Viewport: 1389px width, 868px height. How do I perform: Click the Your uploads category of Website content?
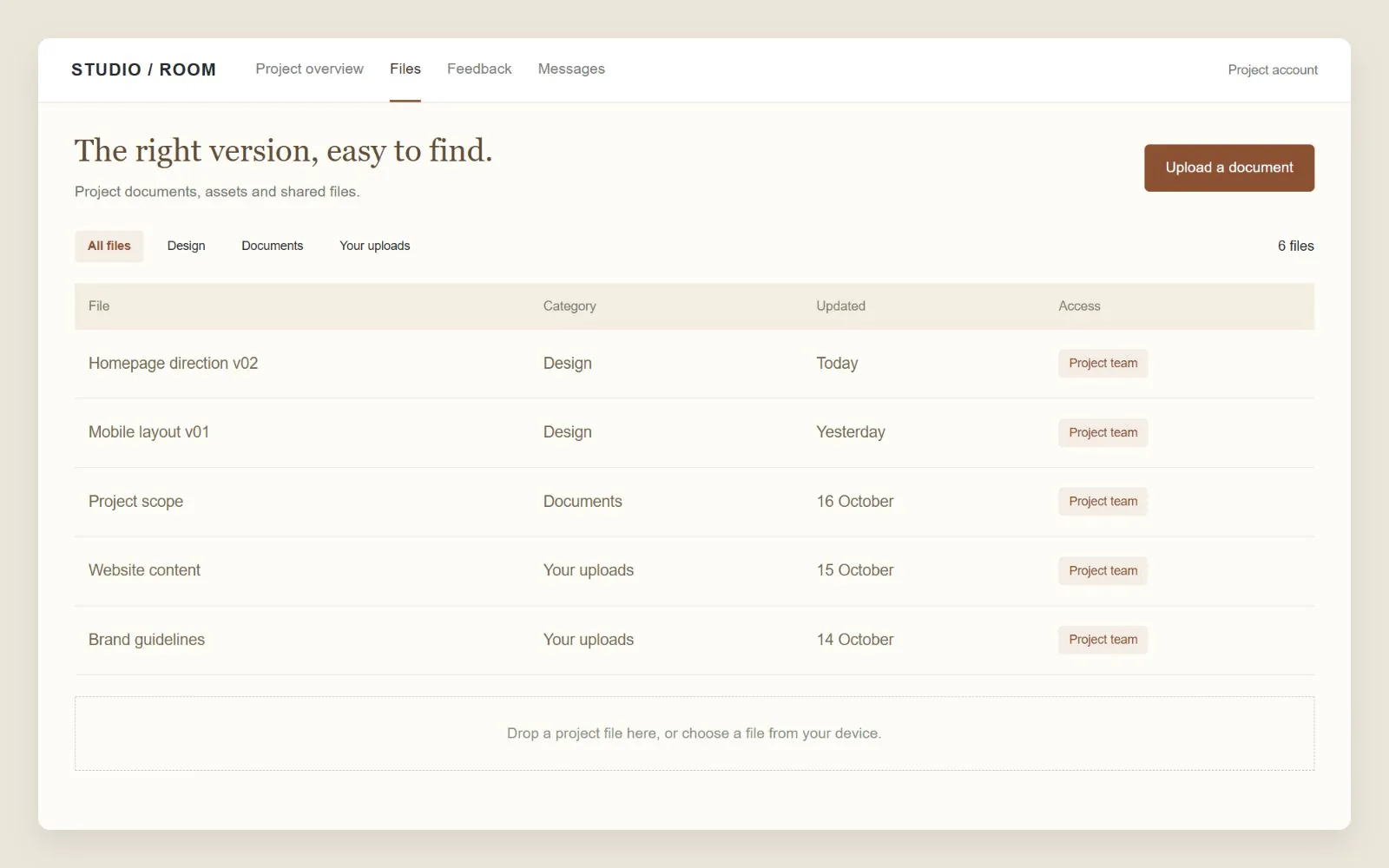[589, 570]
